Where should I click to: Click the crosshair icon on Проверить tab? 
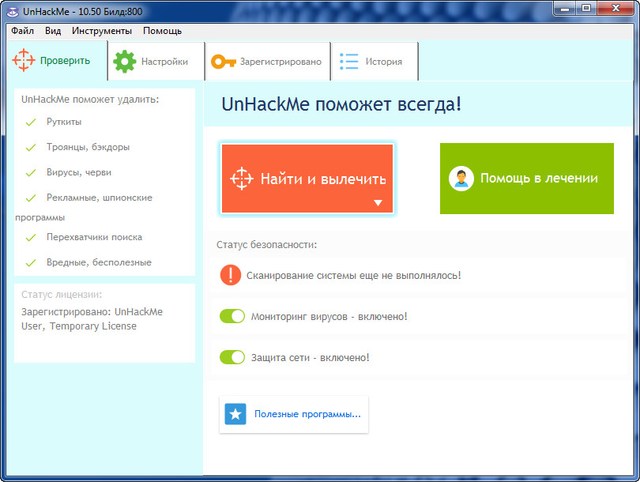(x=23, y=61)
